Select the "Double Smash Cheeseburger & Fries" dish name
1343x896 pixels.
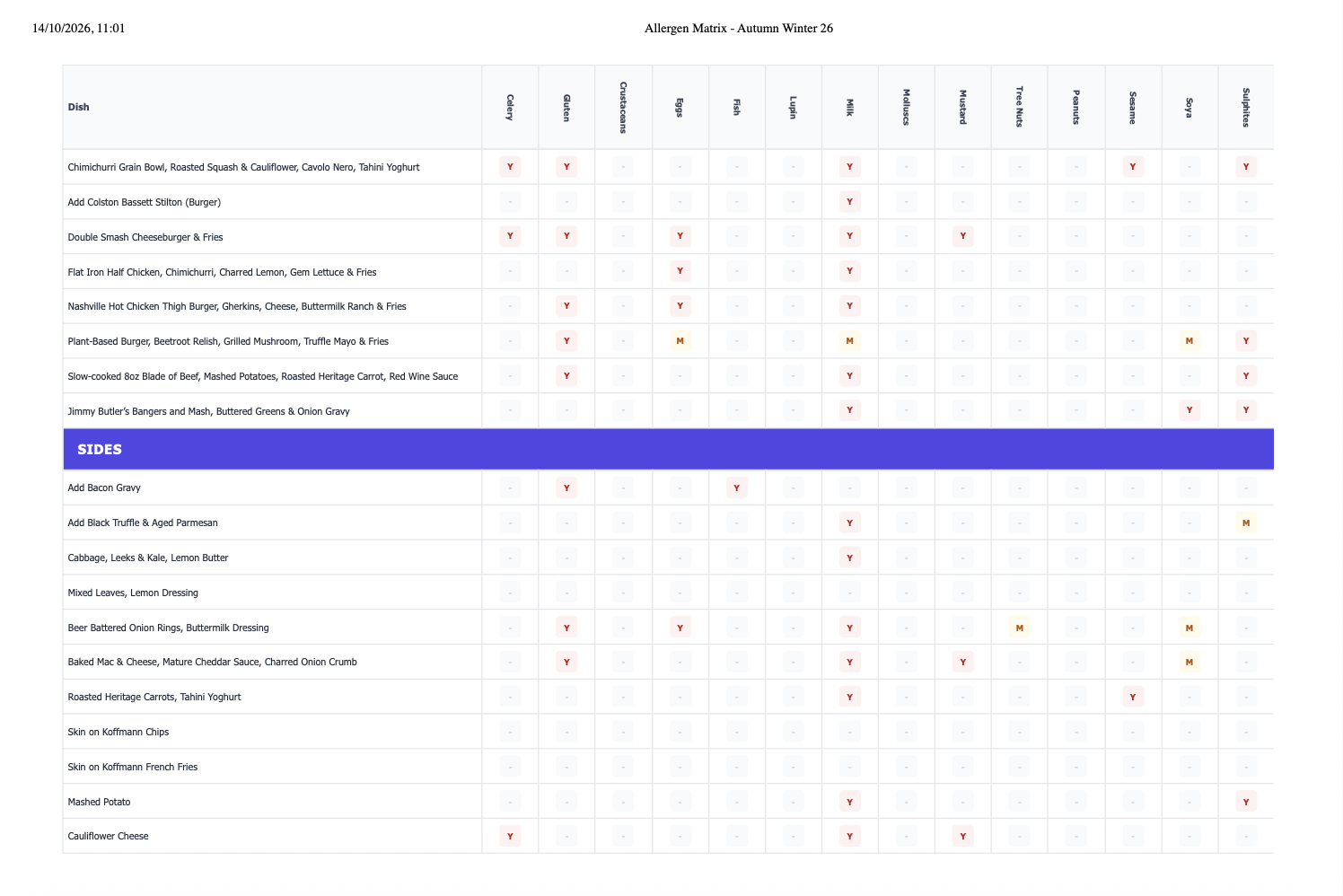click(x=145, y=237)
